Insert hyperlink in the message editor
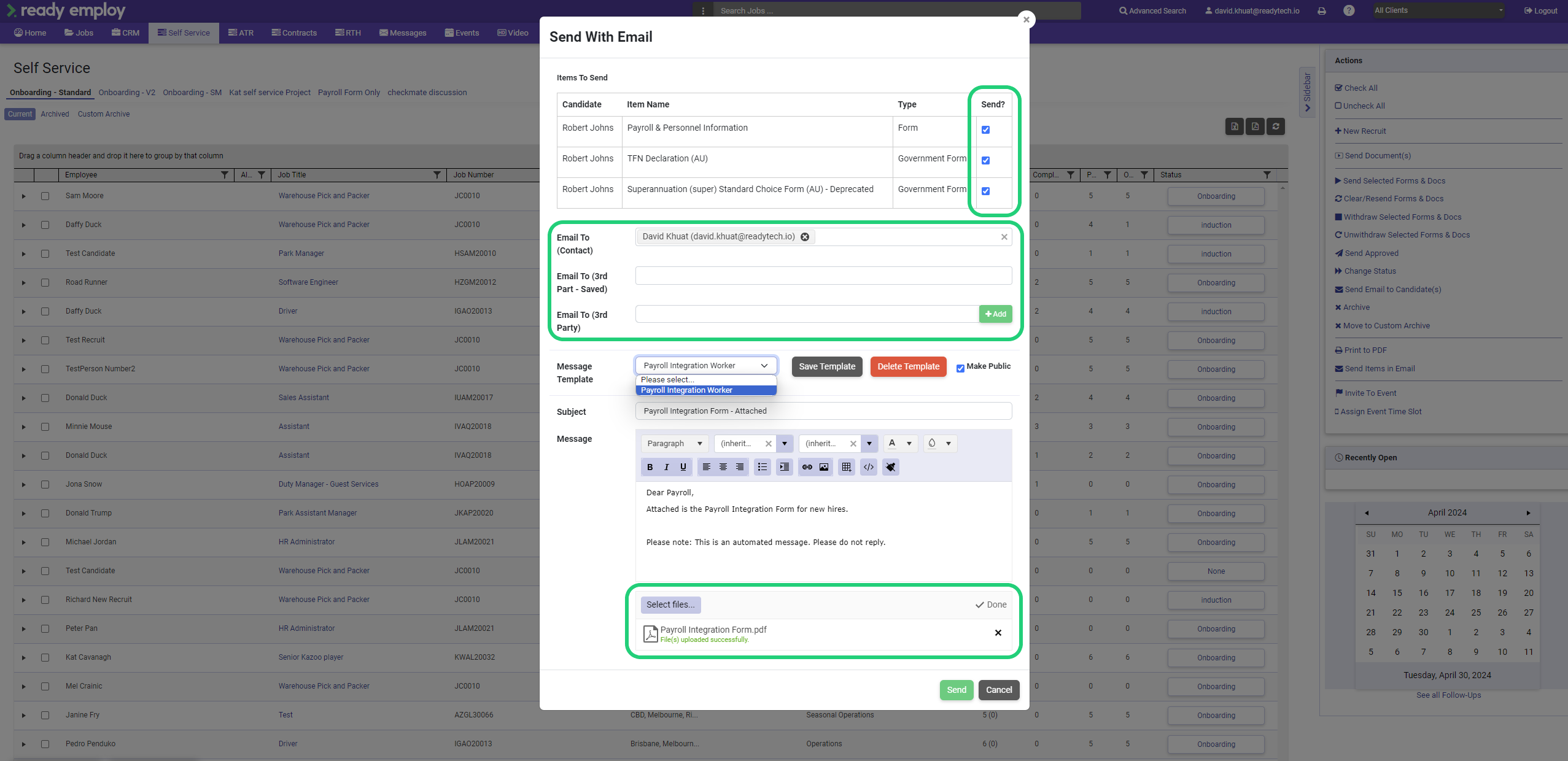This screenshot has height=761, width=1568. pyautogui.click(x=807, y=467)
